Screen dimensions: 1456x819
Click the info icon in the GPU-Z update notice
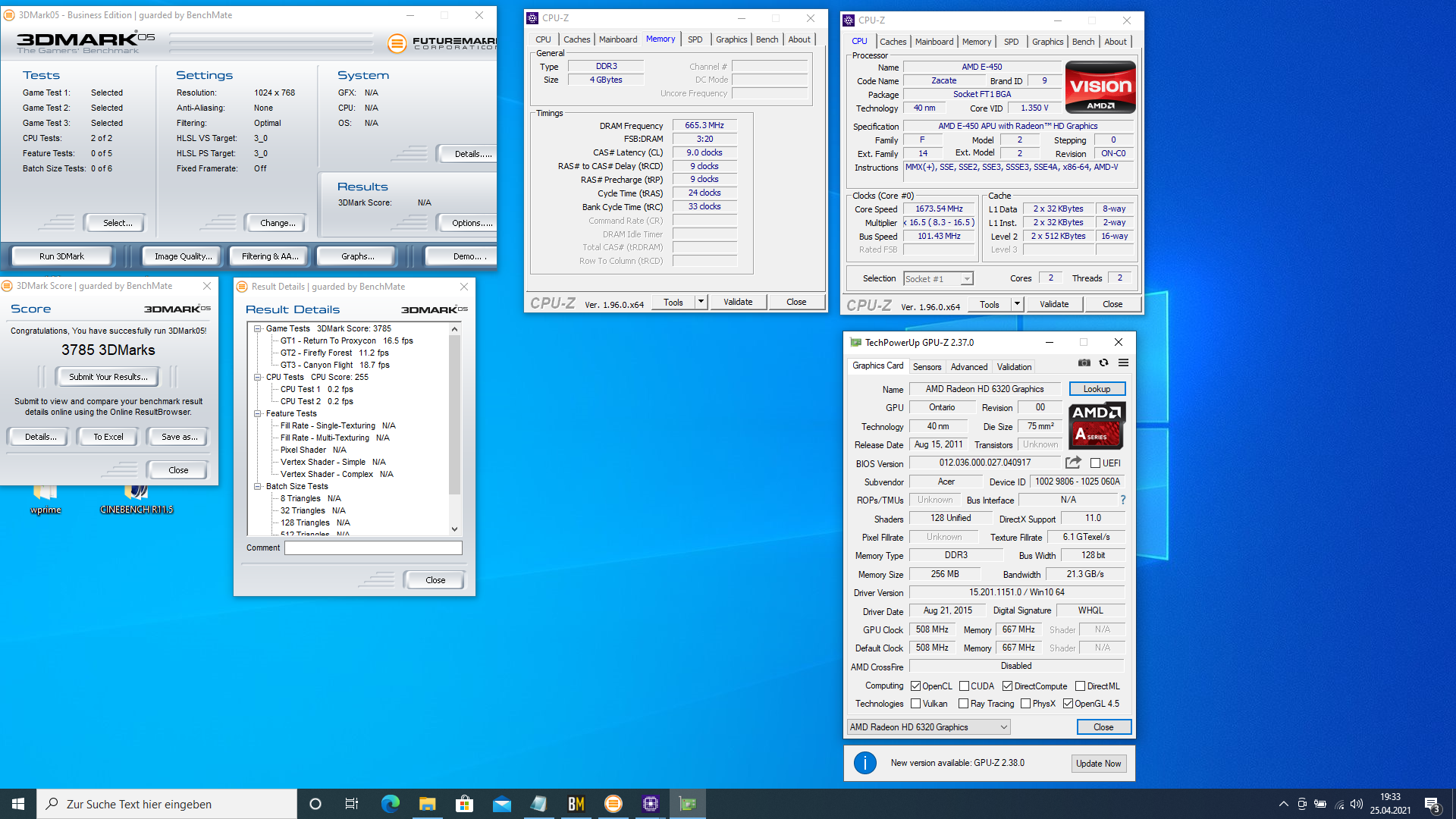coord(865,763)
